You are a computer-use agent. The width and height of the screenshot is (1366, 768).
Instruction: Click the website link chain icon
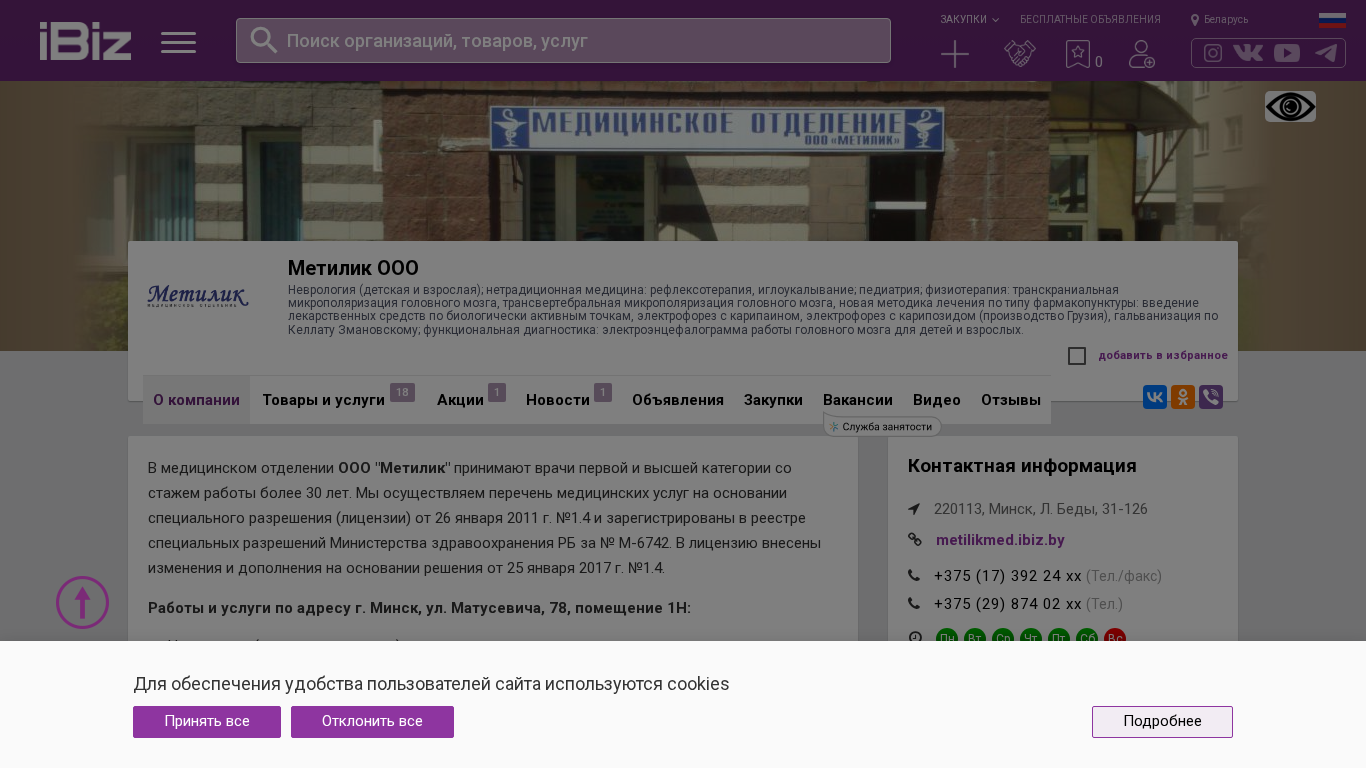tap(914, 540)
